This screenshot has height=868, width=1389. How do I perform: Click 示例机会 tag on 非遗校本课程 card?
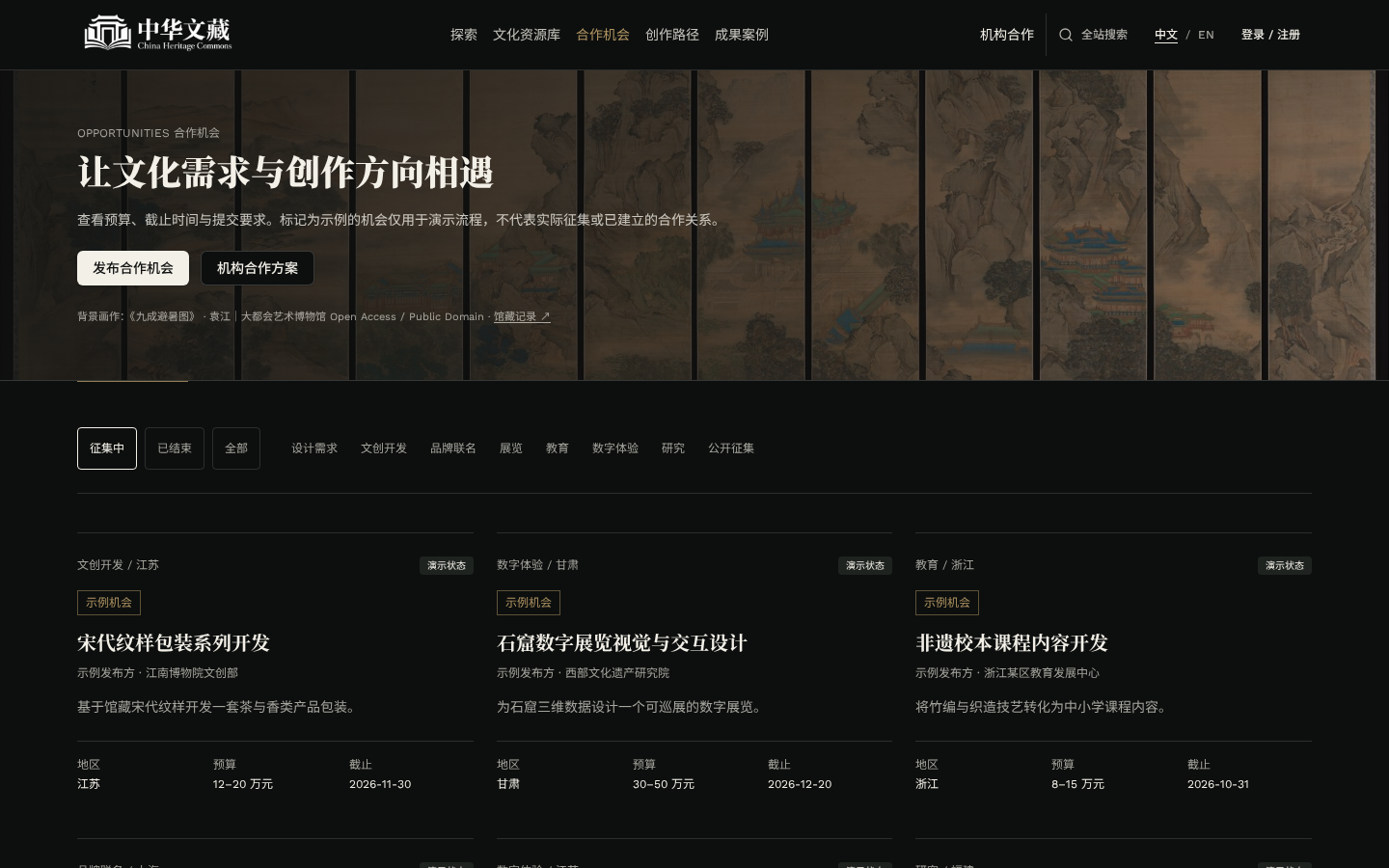[x=947, y=603]
